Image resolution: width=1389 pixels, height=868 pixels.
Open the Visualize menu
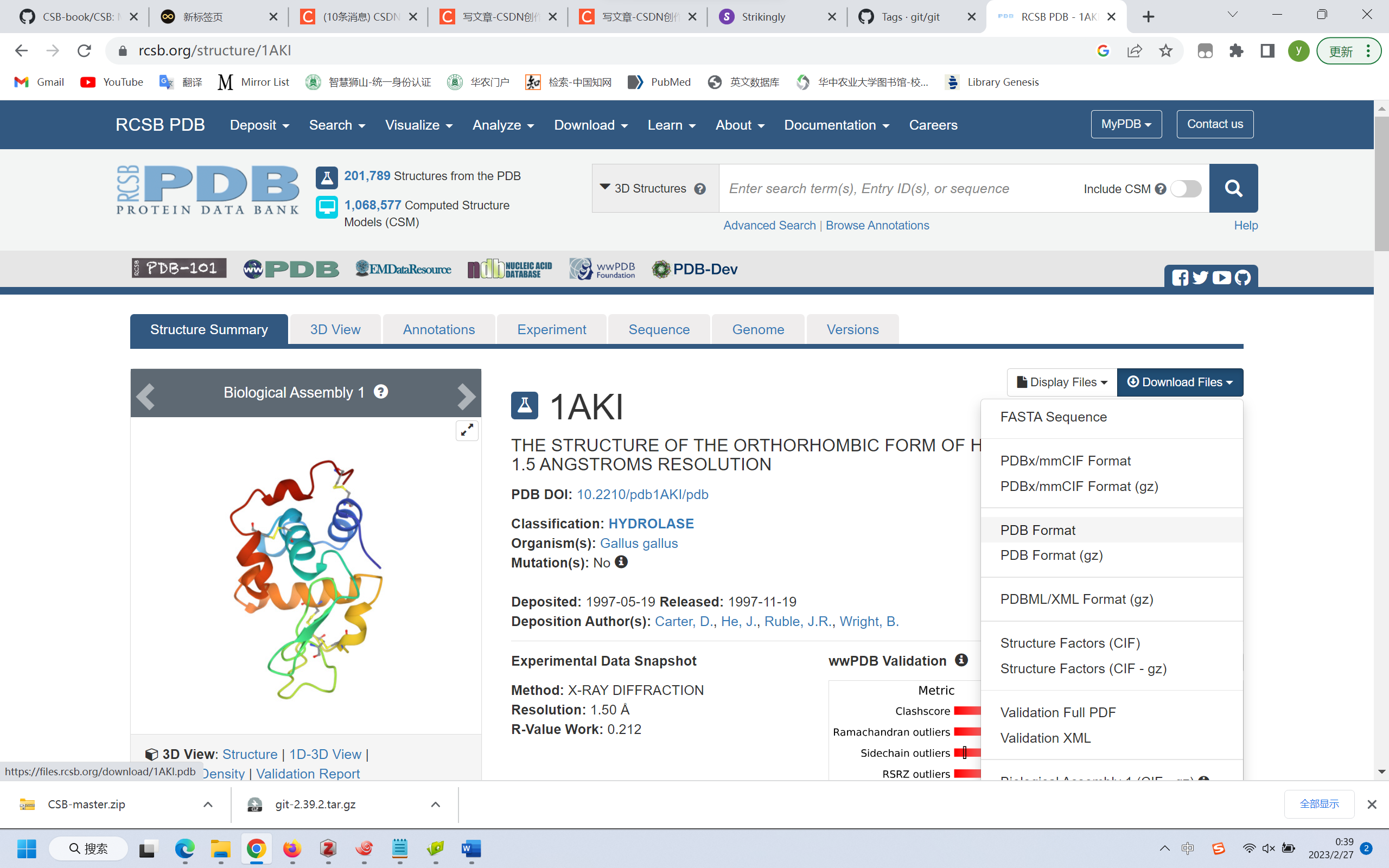click(x=418, y=125)
